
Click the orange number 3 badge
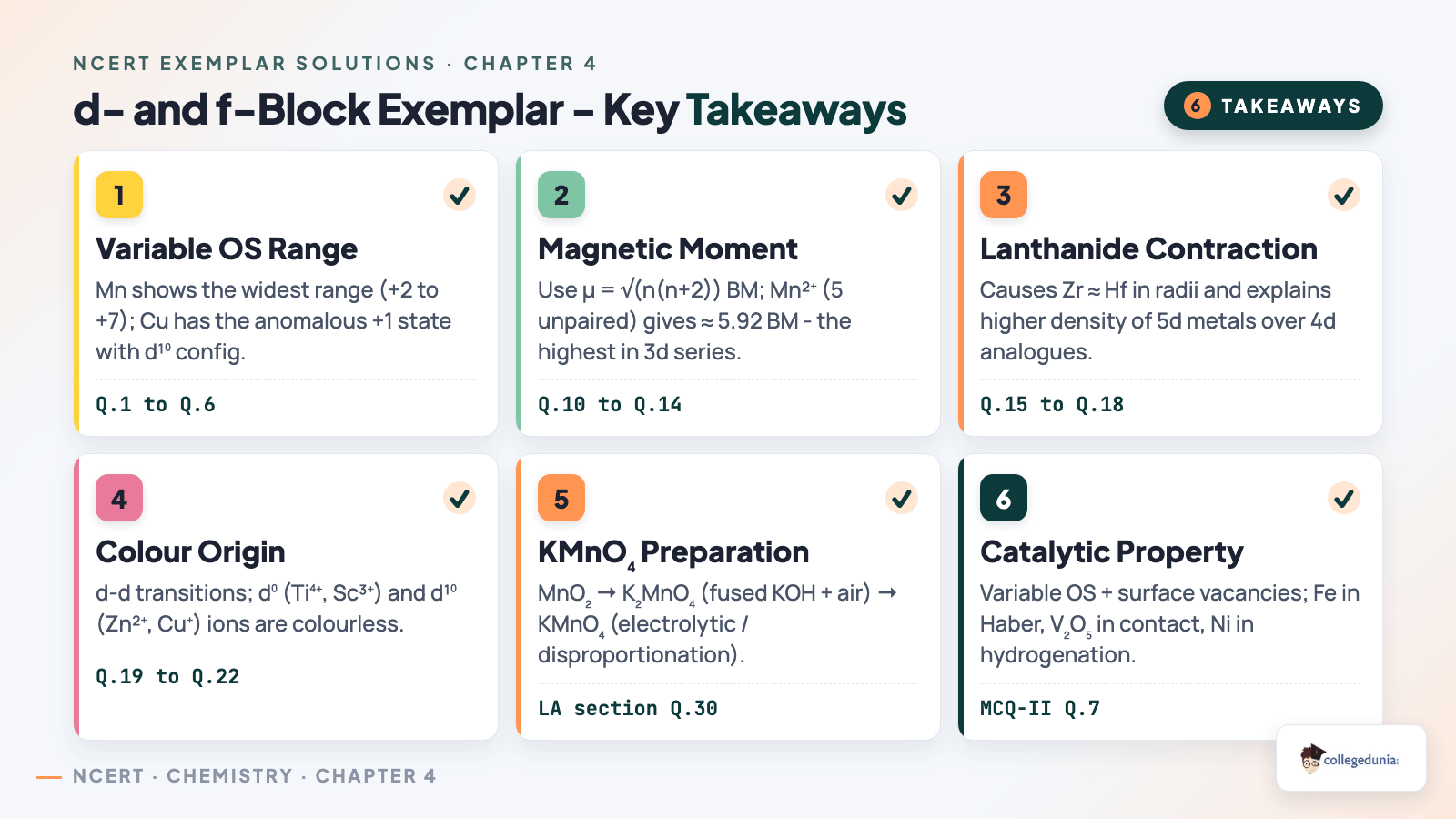[x=1004, y=195]
